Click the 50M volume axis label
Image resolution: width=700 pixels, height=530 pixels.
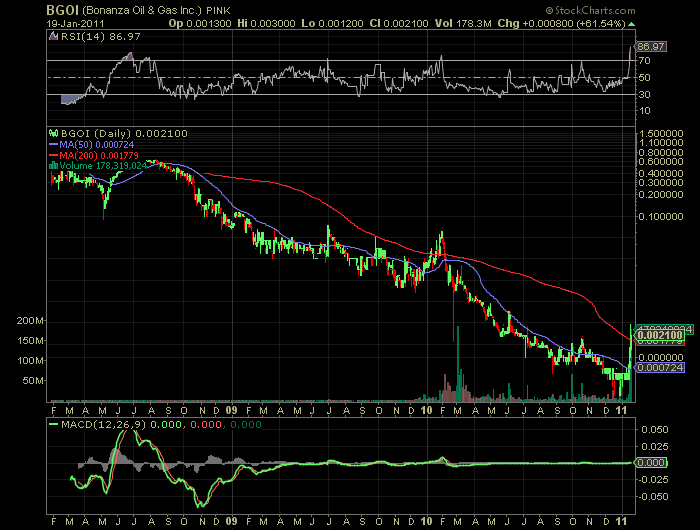click(x=33, y=381)
